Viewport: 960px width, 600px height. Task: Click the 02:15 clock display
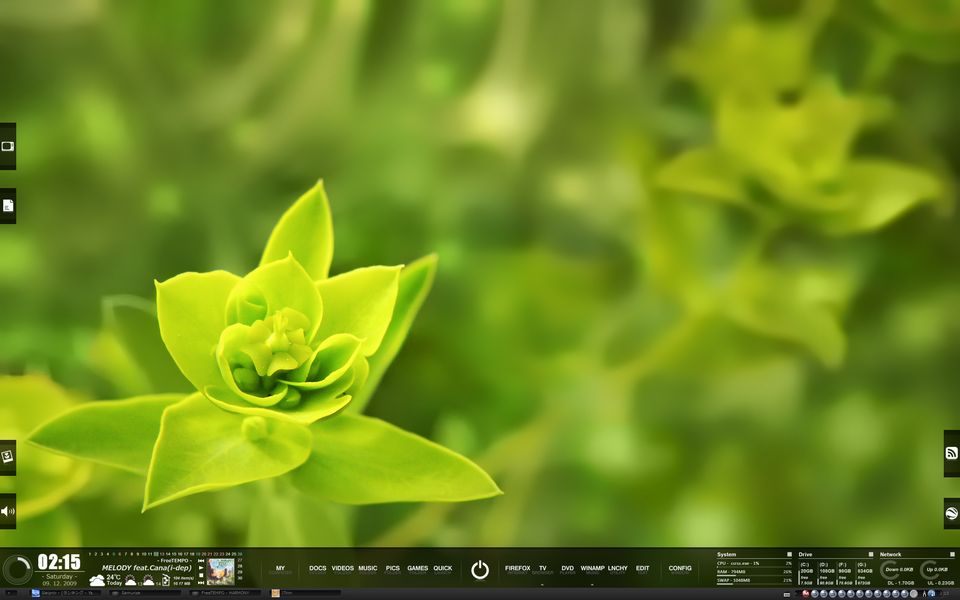point(59,561)
